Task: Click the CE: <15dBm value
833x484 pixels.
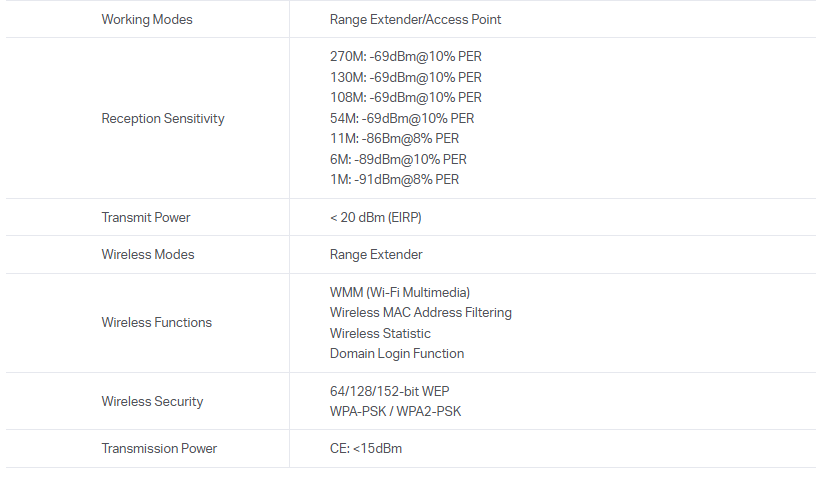Action: pos(365,449)
